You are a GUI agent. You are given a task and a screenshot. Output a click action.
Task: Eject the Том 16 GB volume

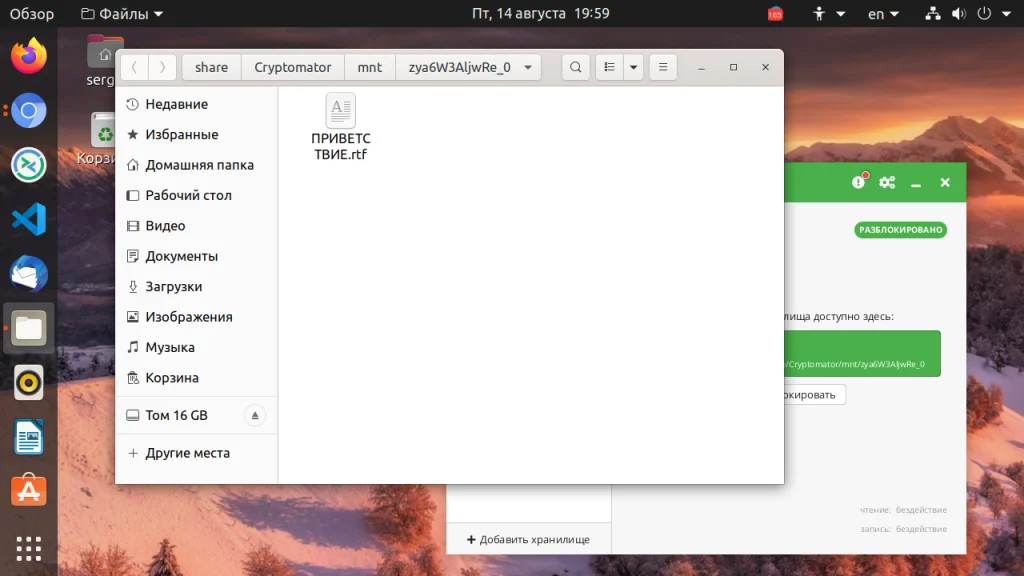255,415
